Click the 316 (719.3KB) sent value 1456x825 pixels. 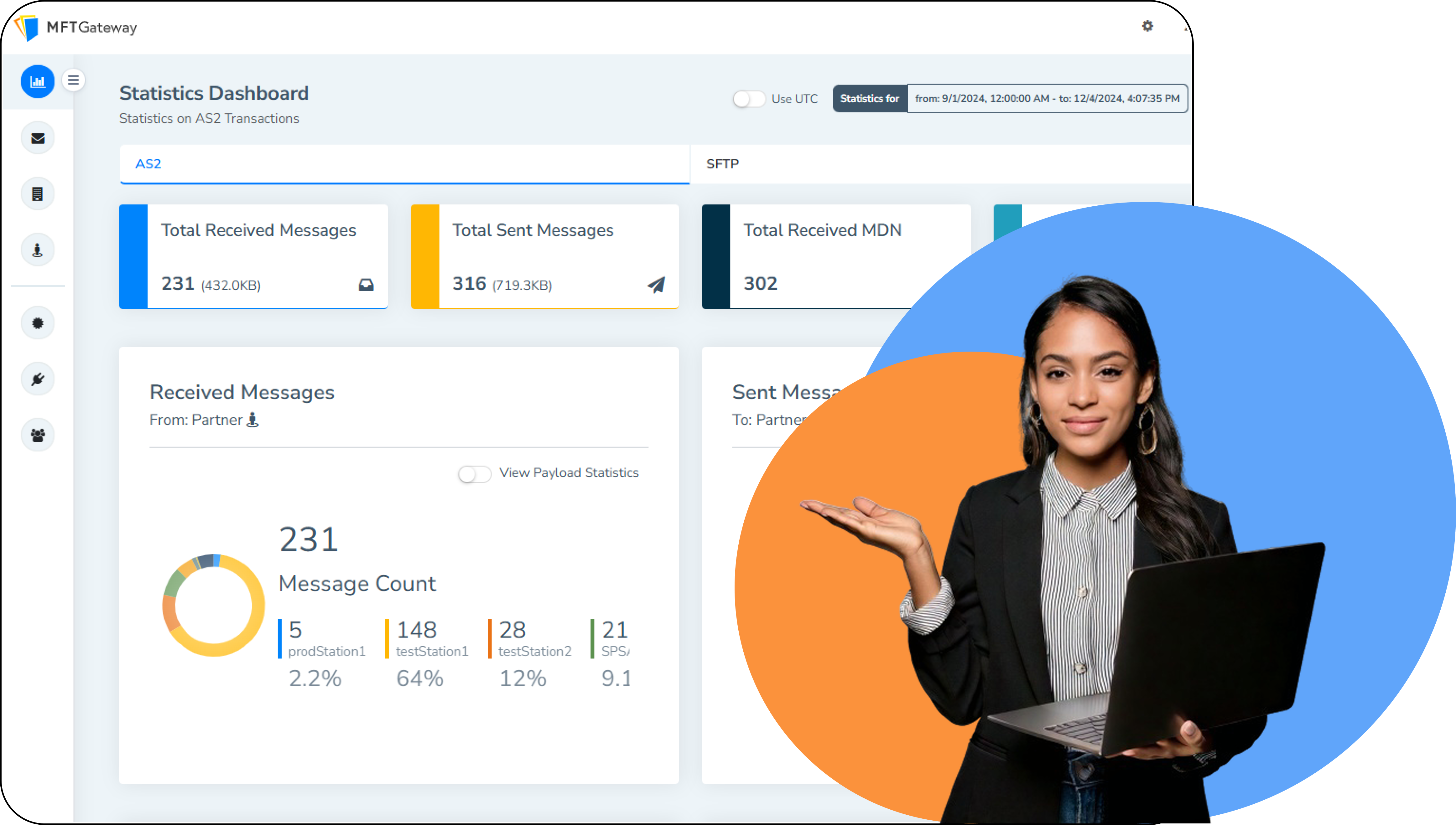click(502, 284)
